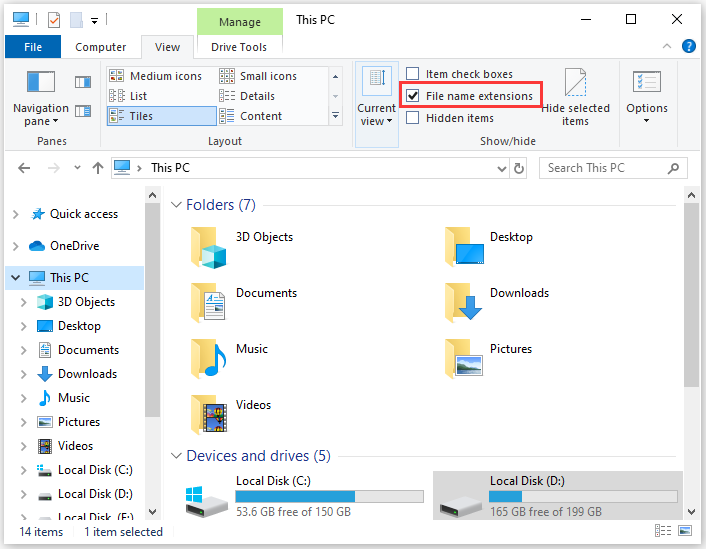Select Small icons layout
706x549 pixels.
(258, 76)
